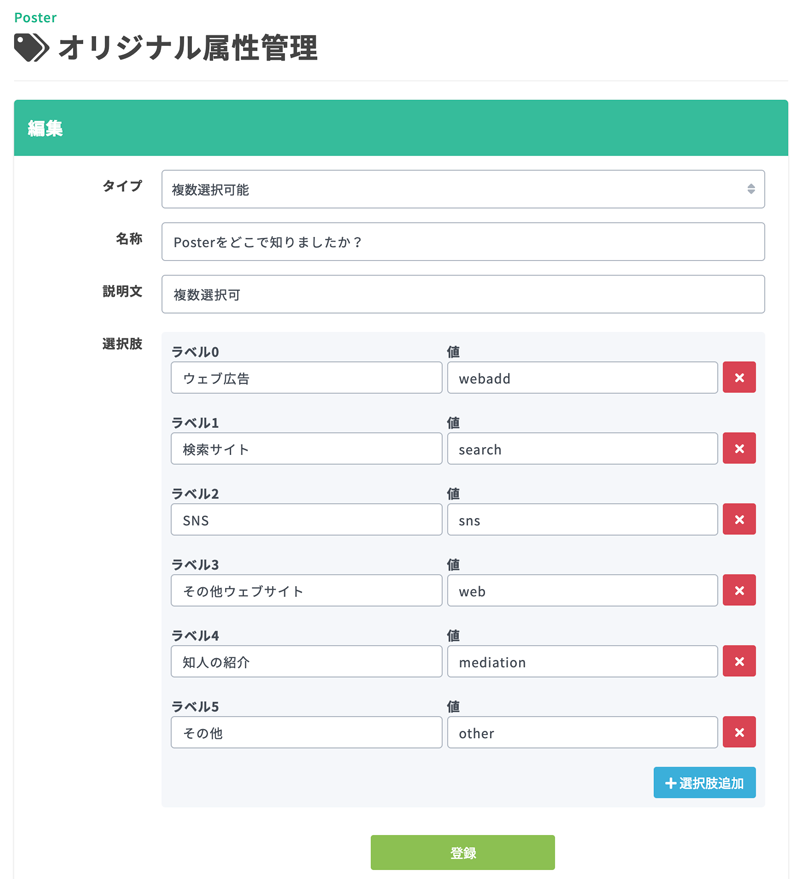This screenshot has width=800, height=879.
Task: Remove the その他 (other) choice row
Action: [739, 732]
